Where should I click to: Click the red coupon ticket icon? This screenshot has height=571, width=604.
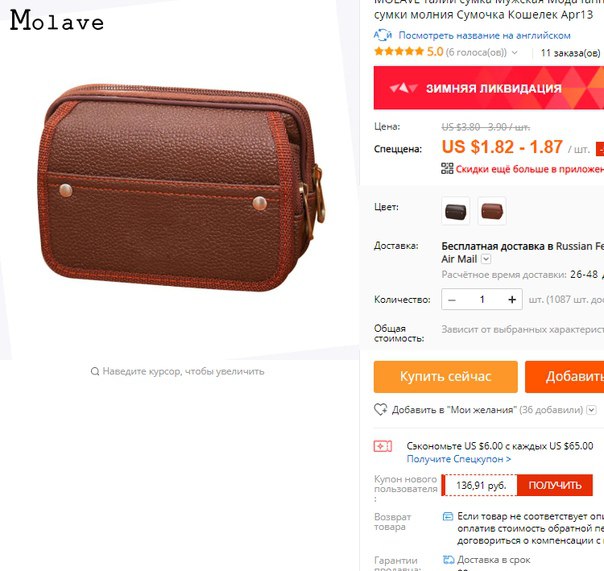(383, 446)
